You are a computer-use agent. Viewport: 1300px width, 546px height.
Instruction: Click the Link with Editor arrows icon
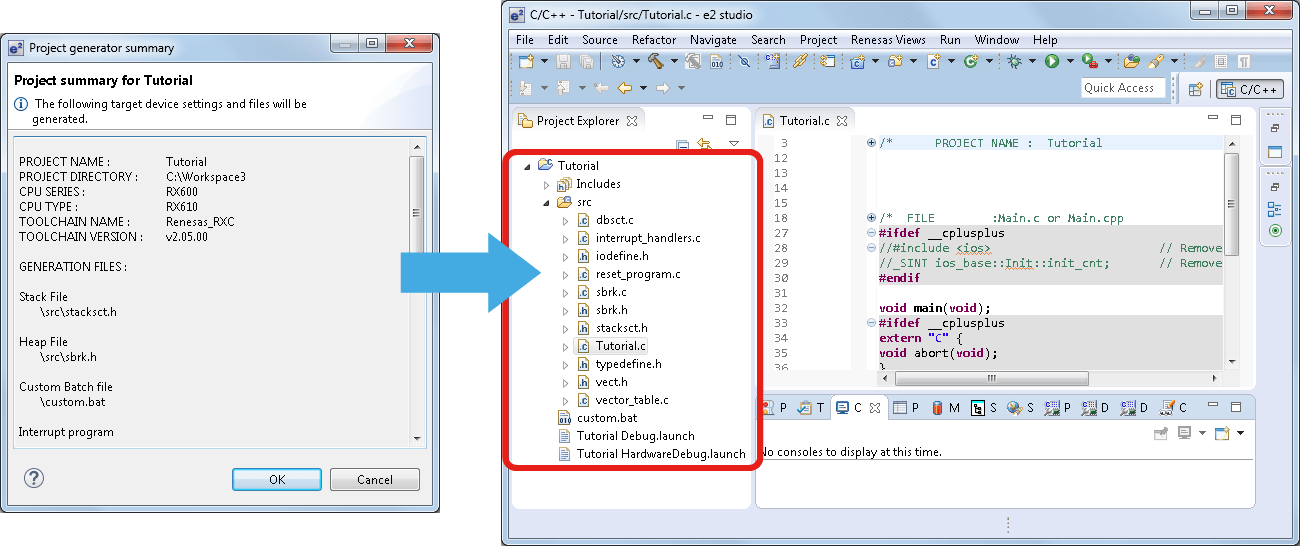tap(704, 145)
